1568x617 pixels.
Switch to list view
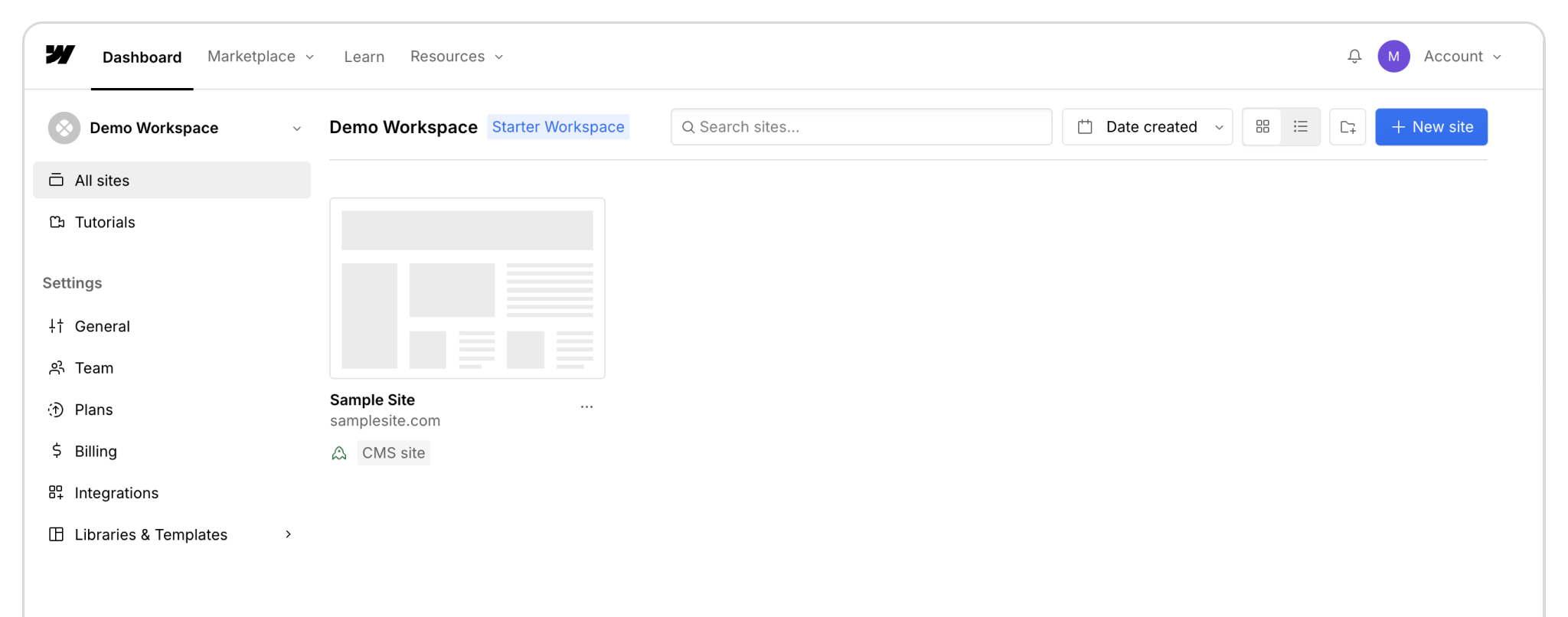(x=1300, y=127)
